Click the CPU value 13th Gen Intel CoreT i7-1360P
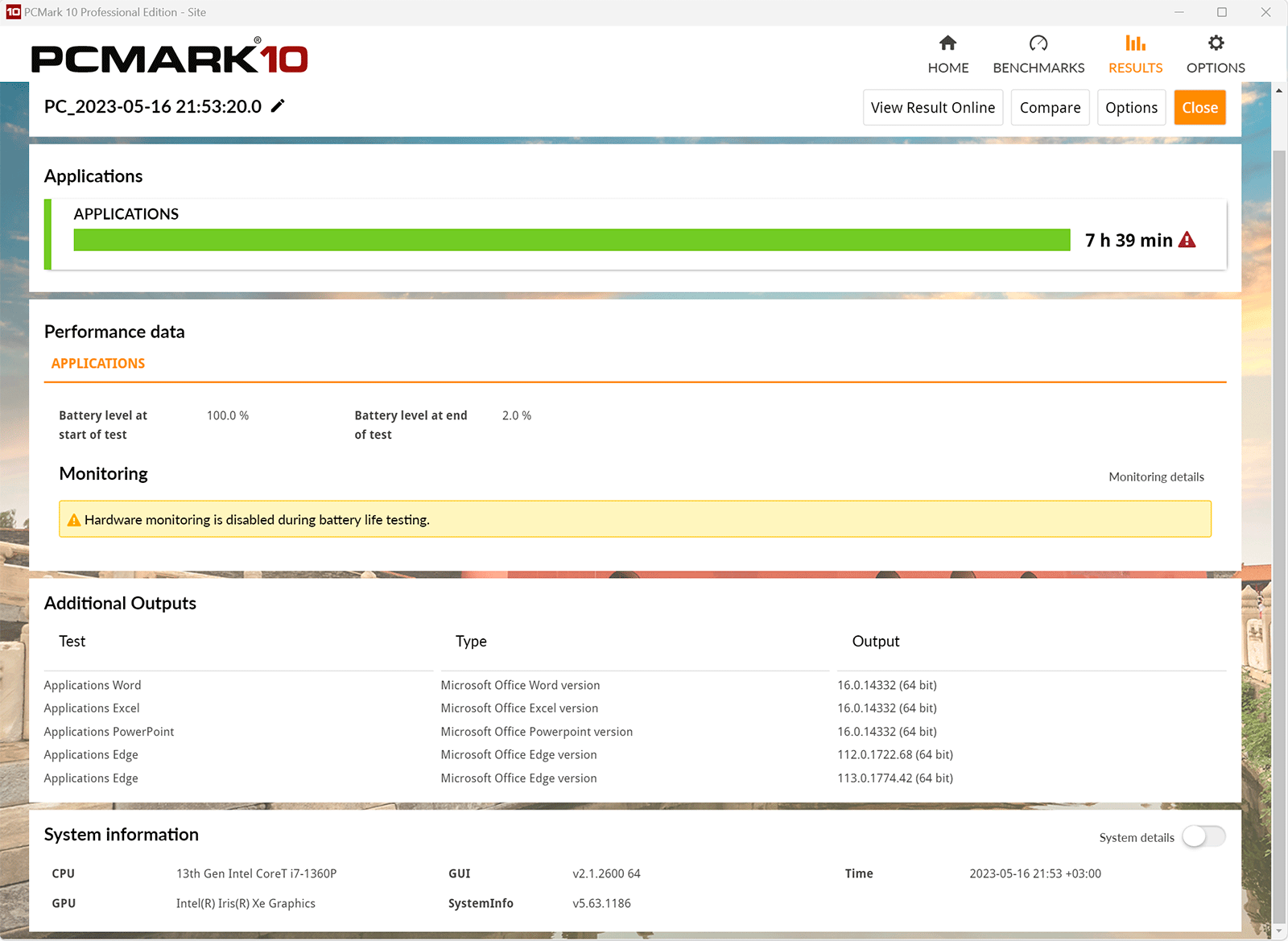The image size is (1288, 941). (x=256, y=873)
